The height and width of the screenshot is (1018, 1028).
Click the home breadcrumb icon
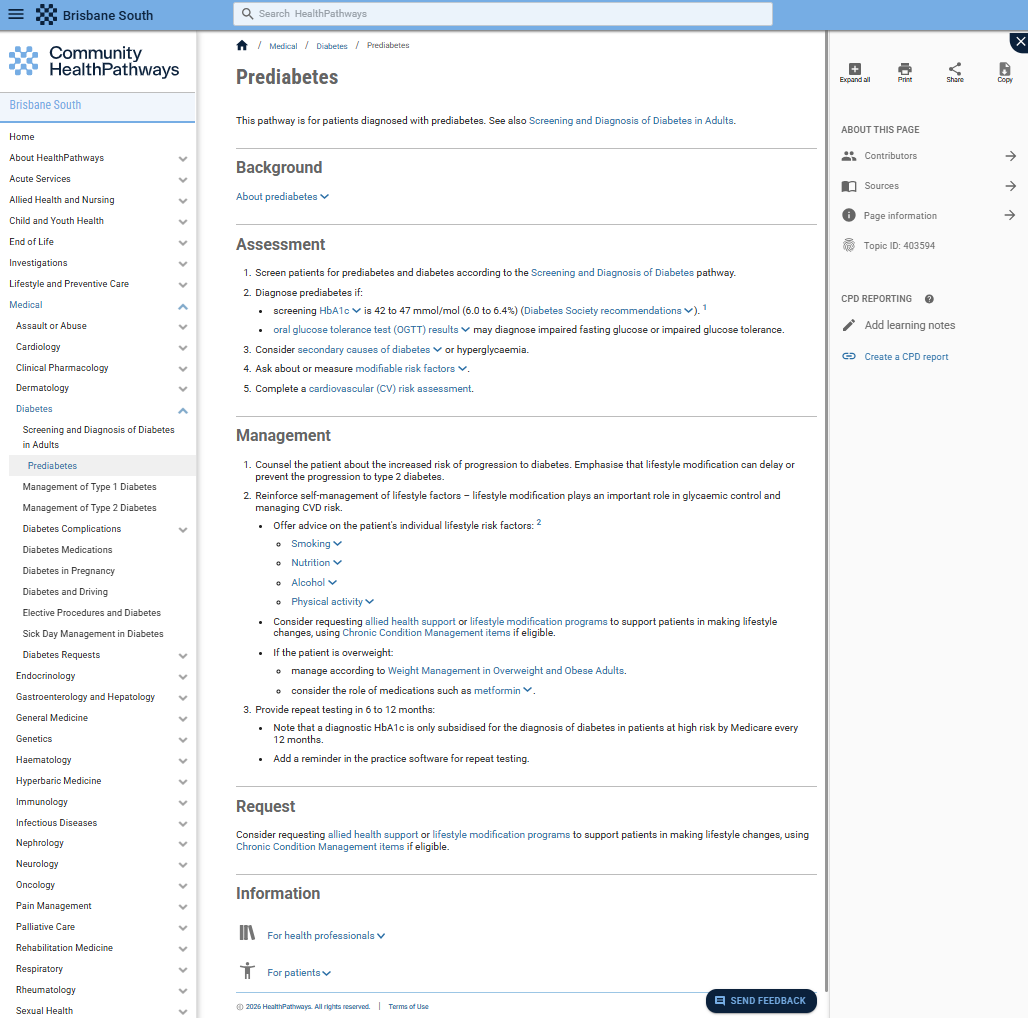pos(242,46)
